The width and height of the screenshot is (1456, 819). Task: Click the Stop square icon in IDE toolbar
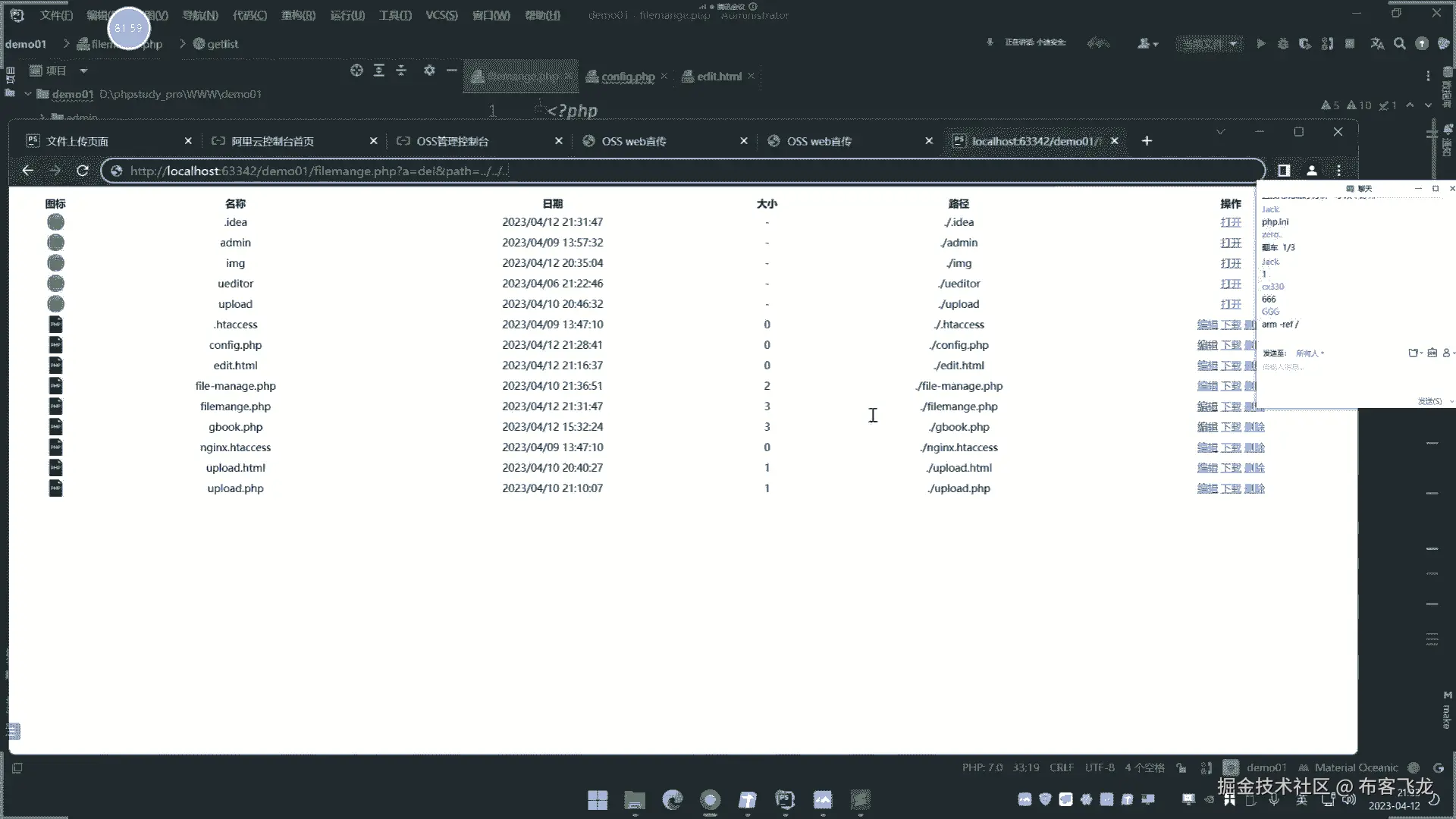click(1350, 44)
